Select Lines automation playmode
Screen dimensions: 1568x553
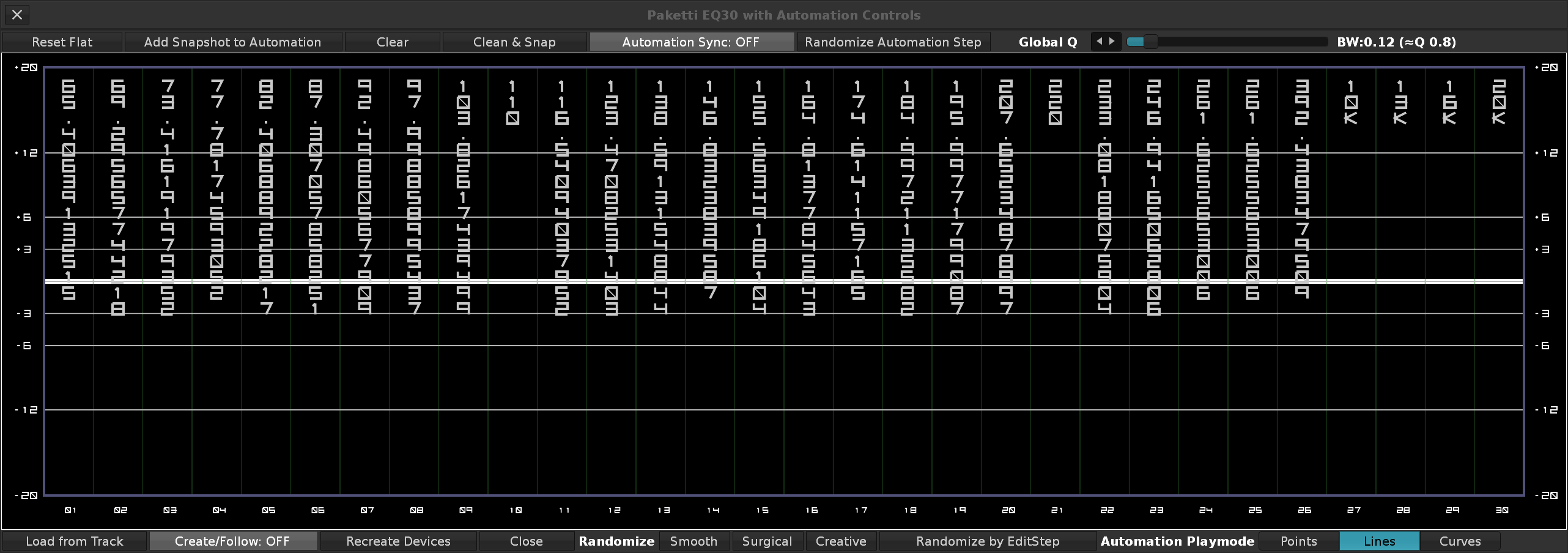click(x=1380, y=541)
